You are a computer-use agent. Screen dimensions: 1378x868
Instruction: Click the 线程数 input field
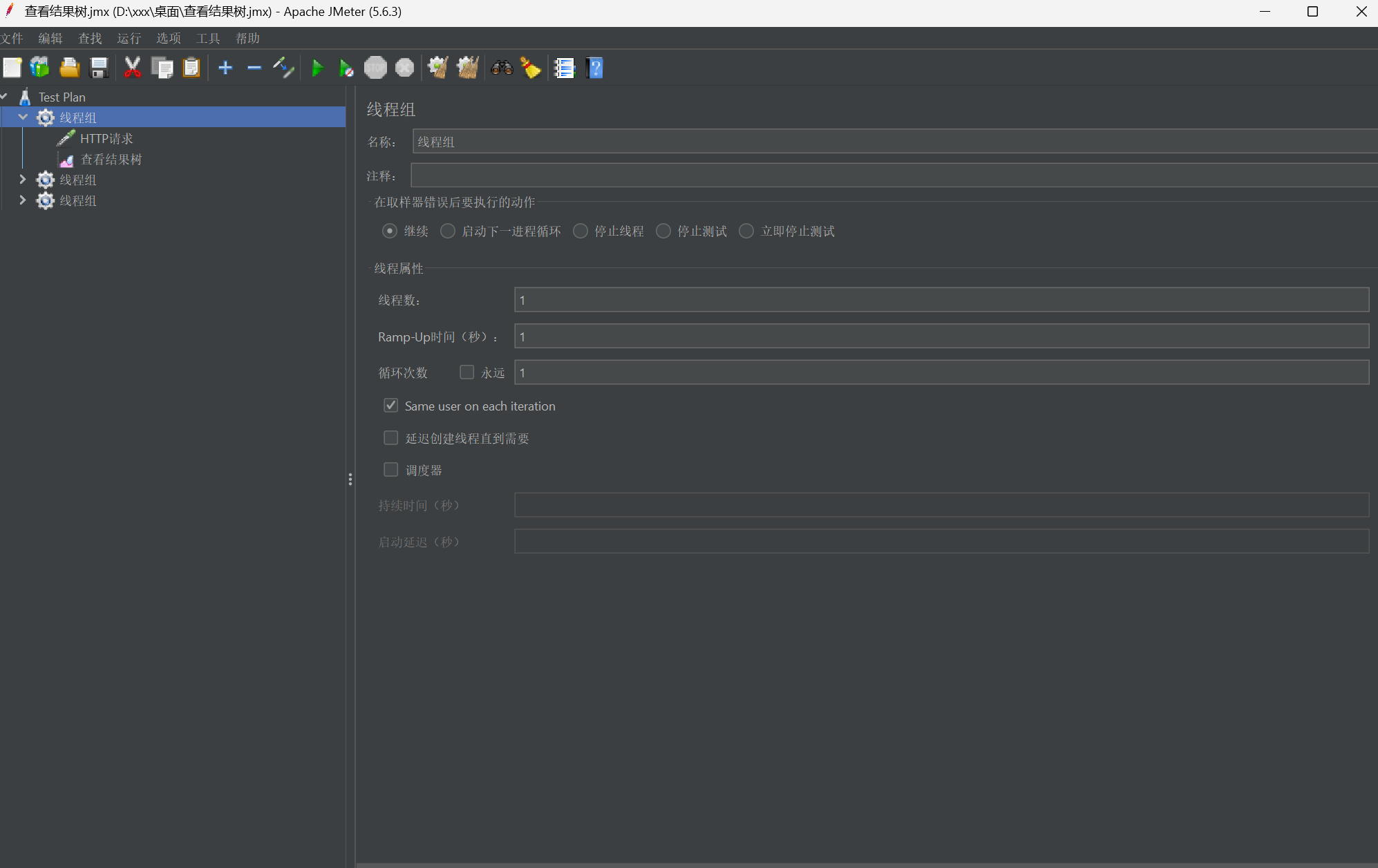pos(941,300)
